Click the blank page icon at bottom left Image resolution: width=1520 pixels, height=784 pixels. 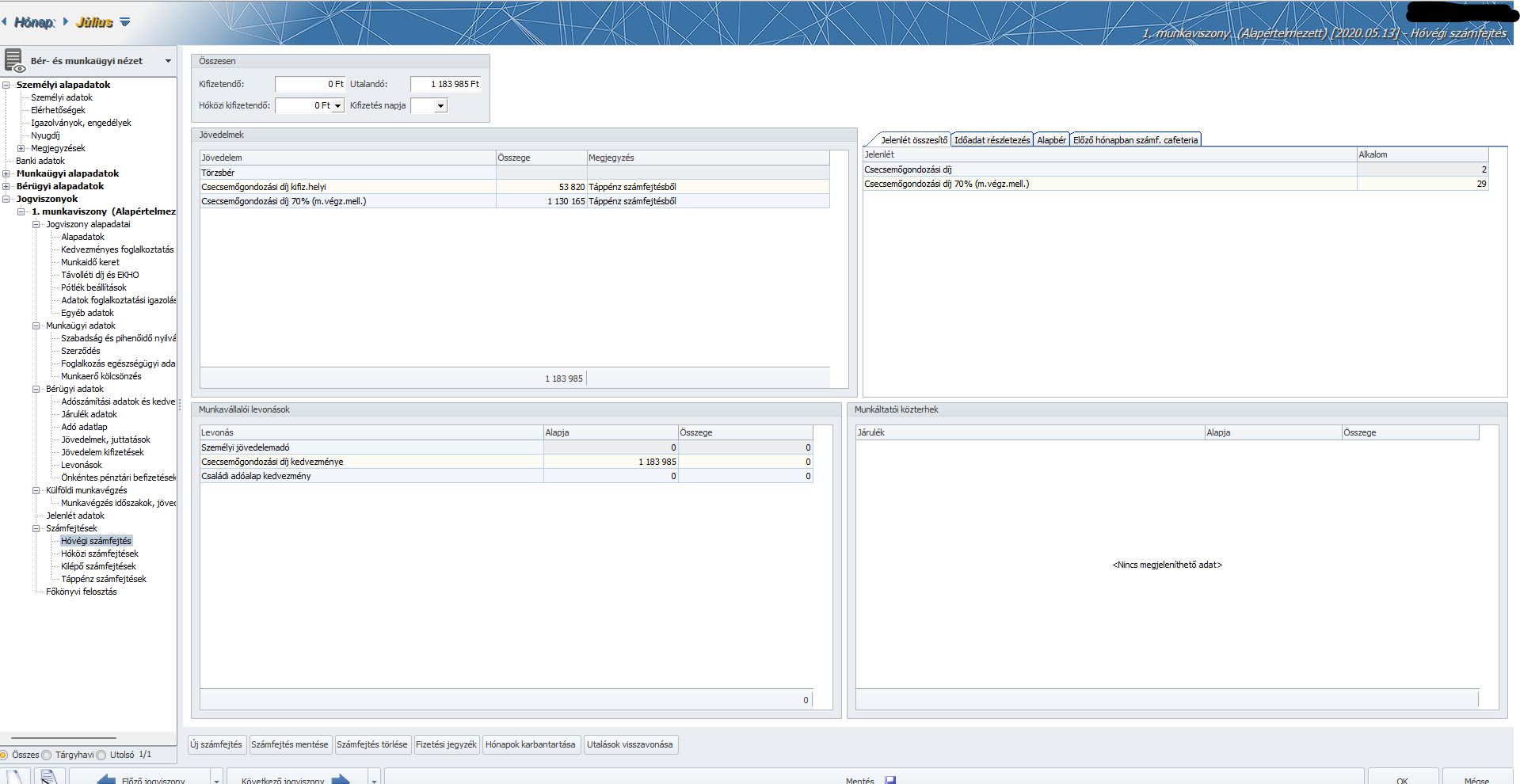tap(16, 777)
